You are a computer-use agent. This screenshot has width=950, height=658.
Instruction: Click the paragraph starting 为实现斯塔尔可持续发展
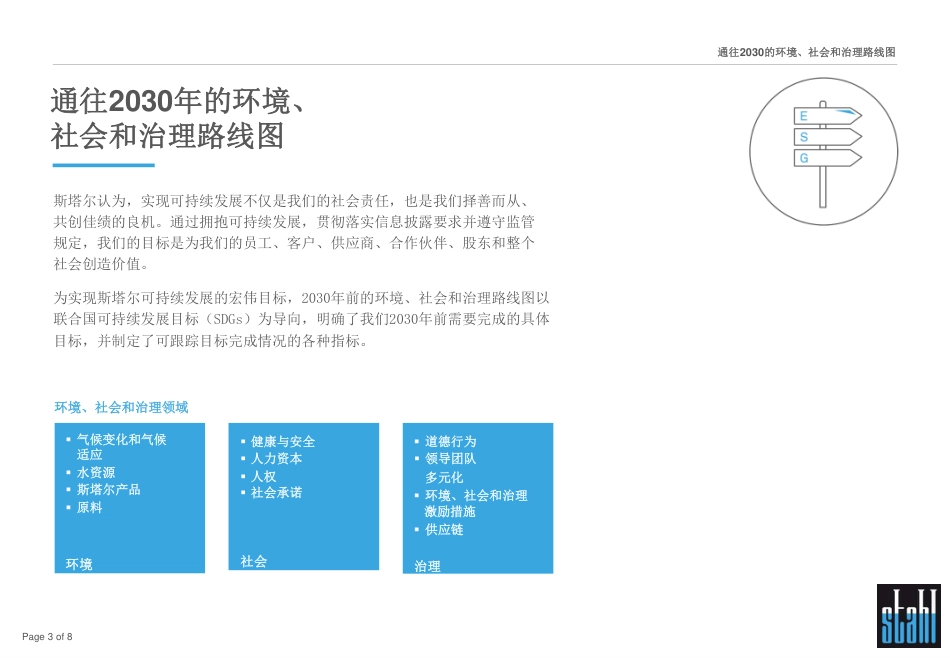[x=302, y=319]
